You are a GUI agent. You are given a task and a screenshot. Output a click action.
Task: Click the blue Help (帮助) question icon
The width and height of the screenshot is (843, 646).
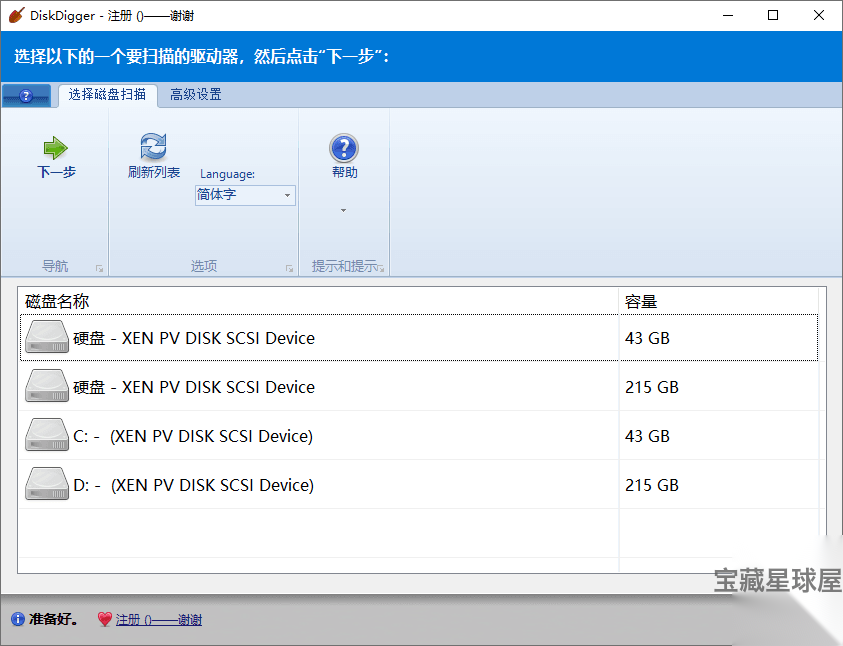[x=344, y=148]
